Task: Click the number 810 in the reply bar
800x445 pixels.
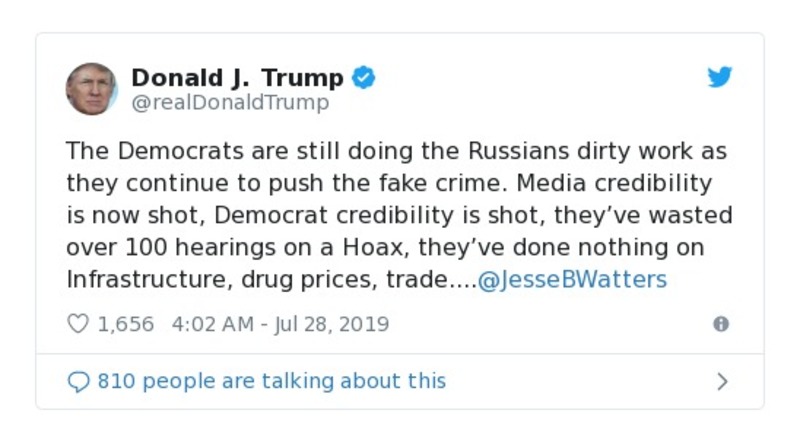Action: click(116, 381)
